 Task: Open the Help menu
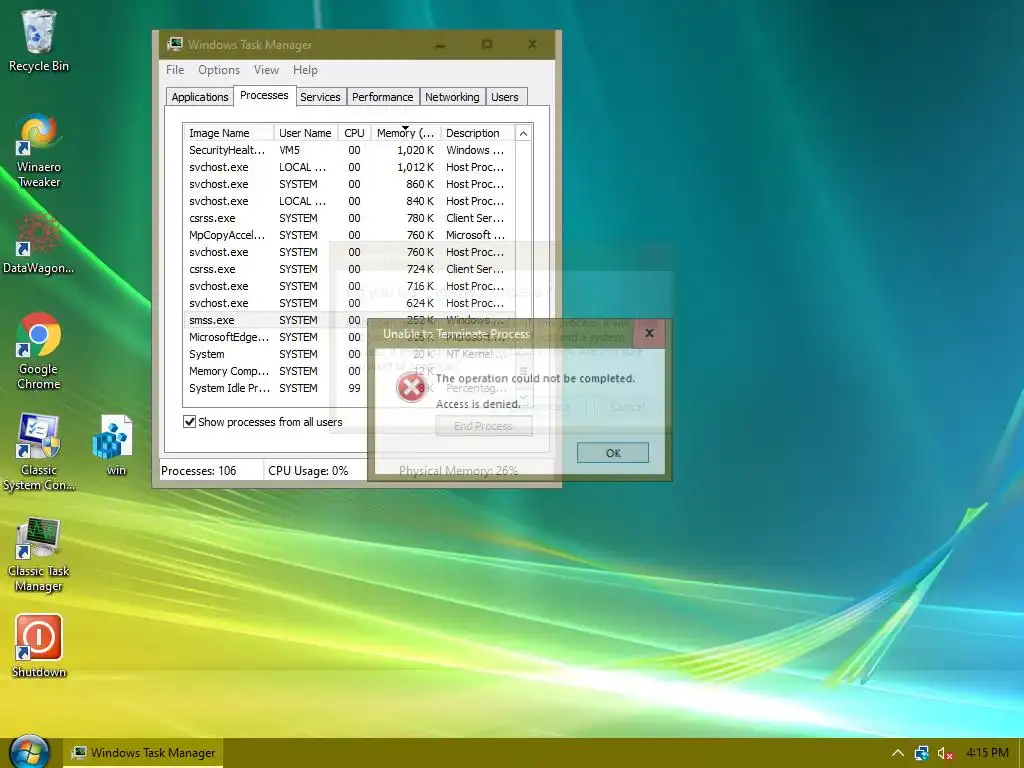click(x=305, y=70)
